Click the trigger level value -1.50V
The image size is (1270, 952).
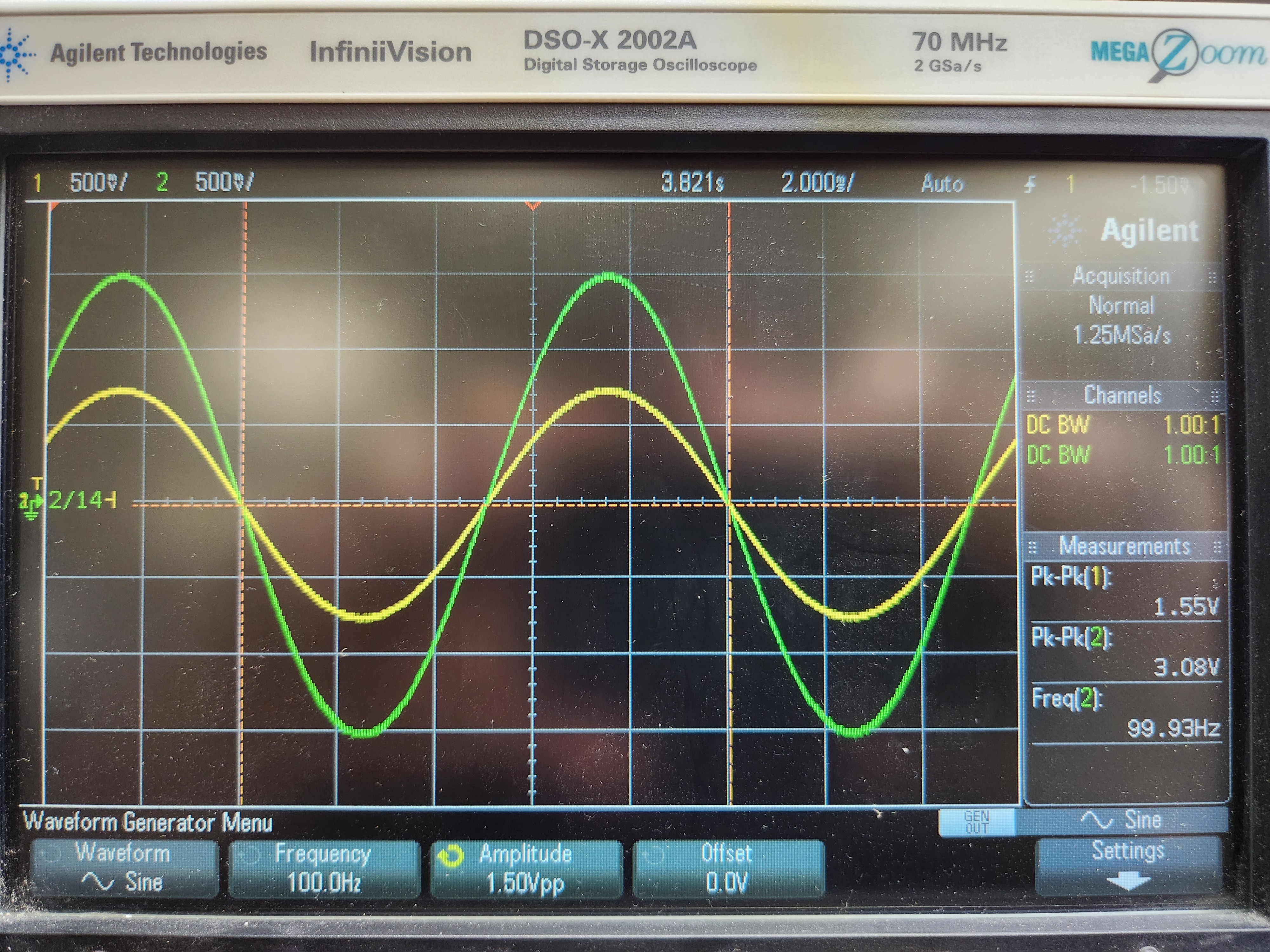pyautogui.click(x=1159, y=185)
